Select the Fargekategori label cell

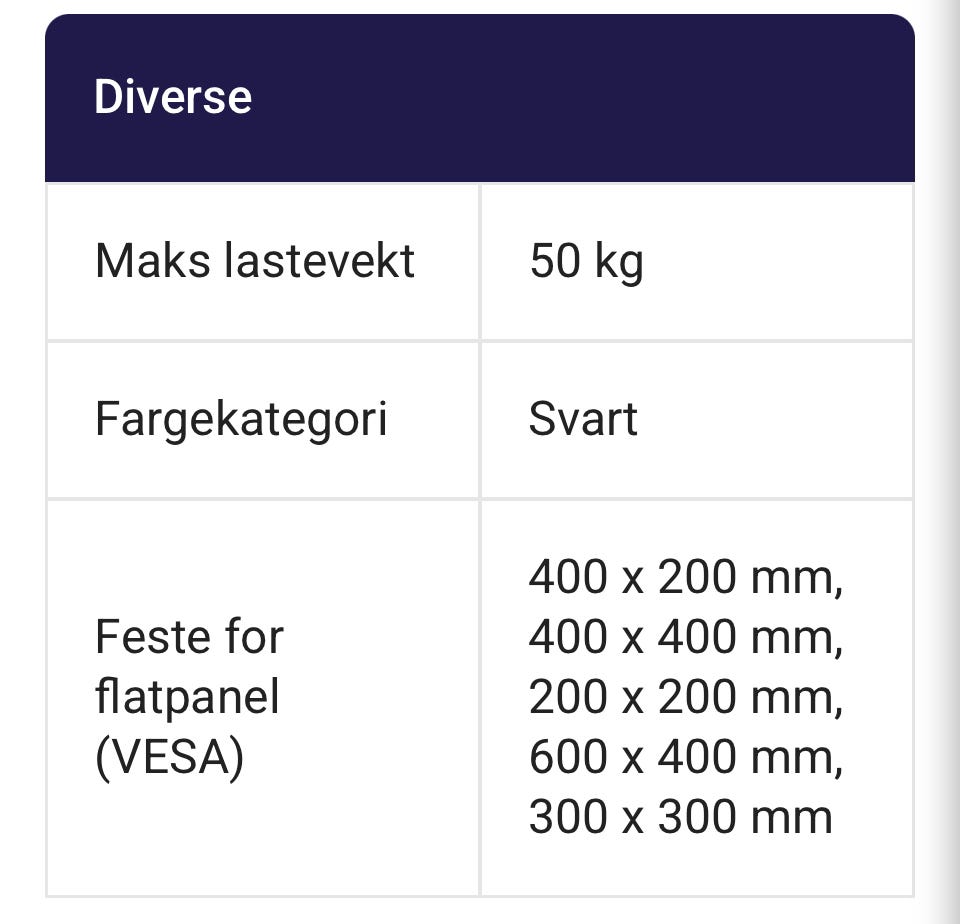(263, 420)
